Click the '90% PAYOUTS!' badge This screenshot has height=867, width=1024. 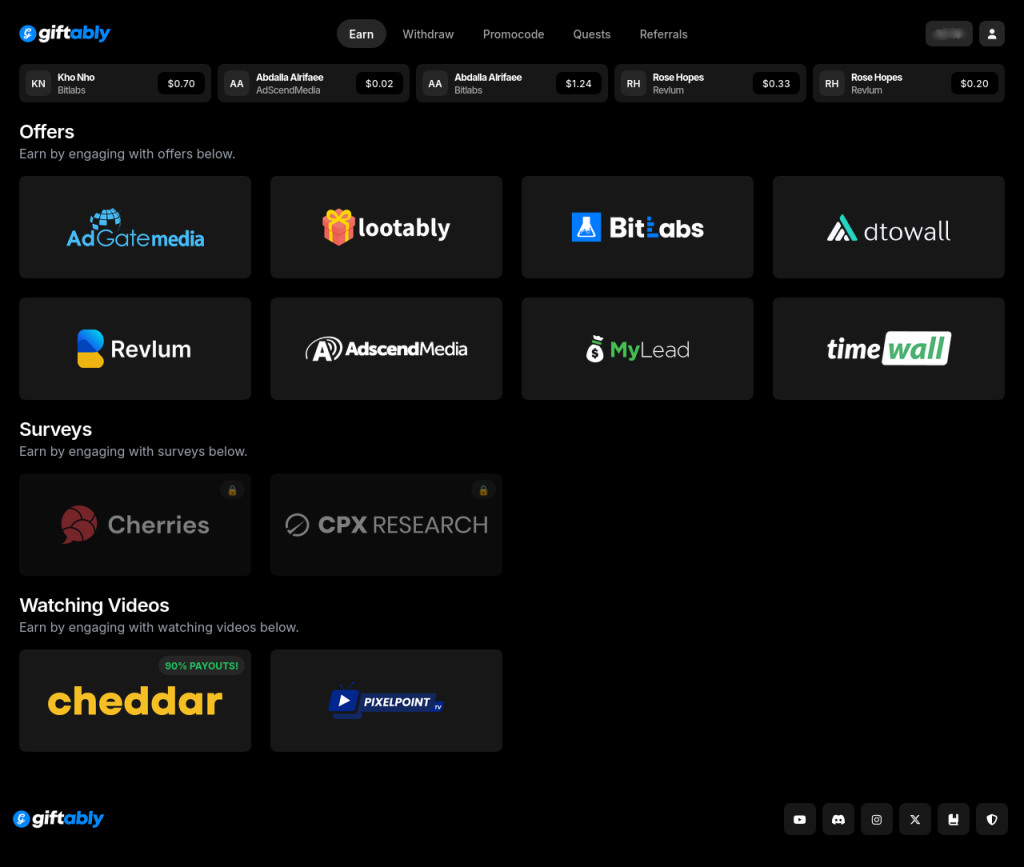[x=201, y=666]
